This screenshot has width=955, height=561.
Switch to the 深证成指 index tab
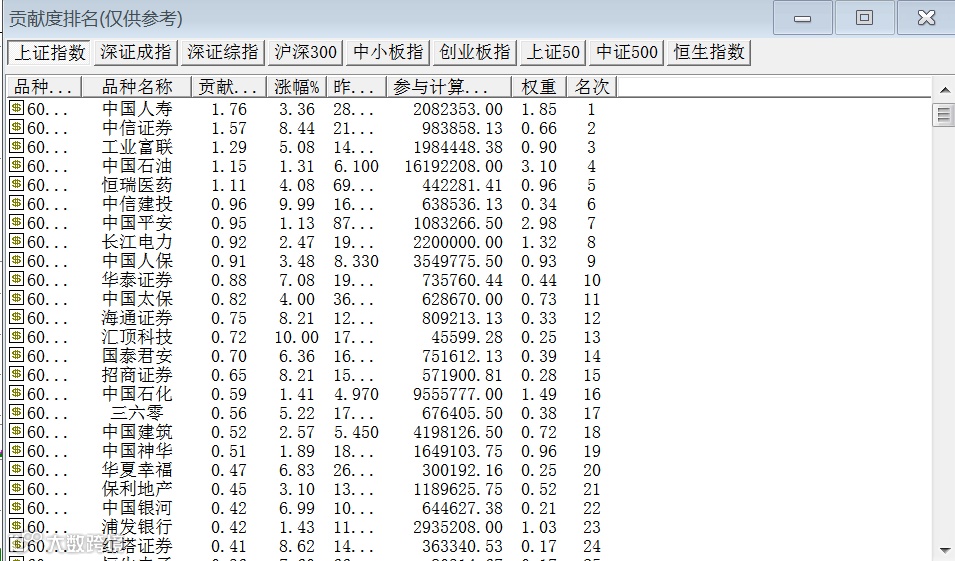click(x=135, y=52)
